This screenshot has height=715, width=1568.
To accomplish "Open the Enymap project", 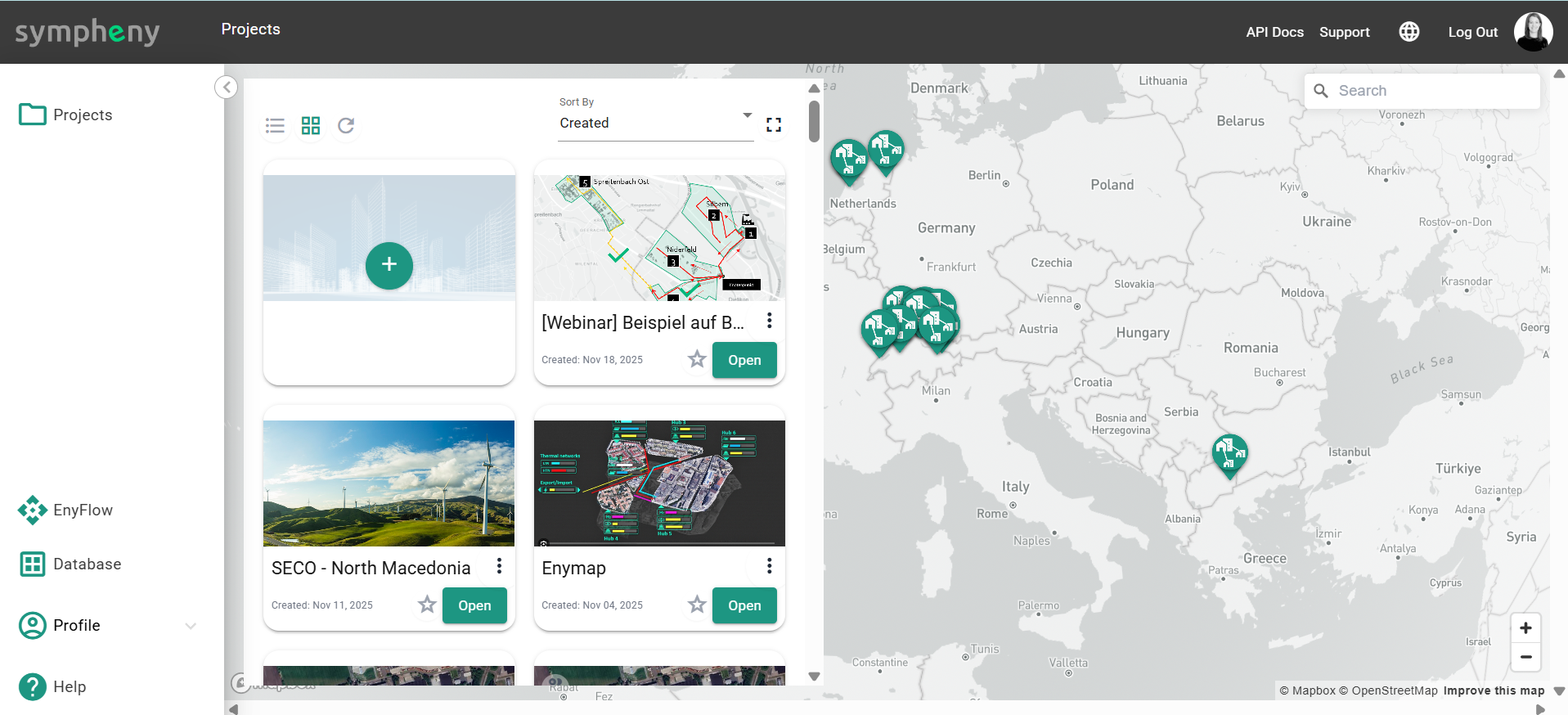I will tap(744, 605).
